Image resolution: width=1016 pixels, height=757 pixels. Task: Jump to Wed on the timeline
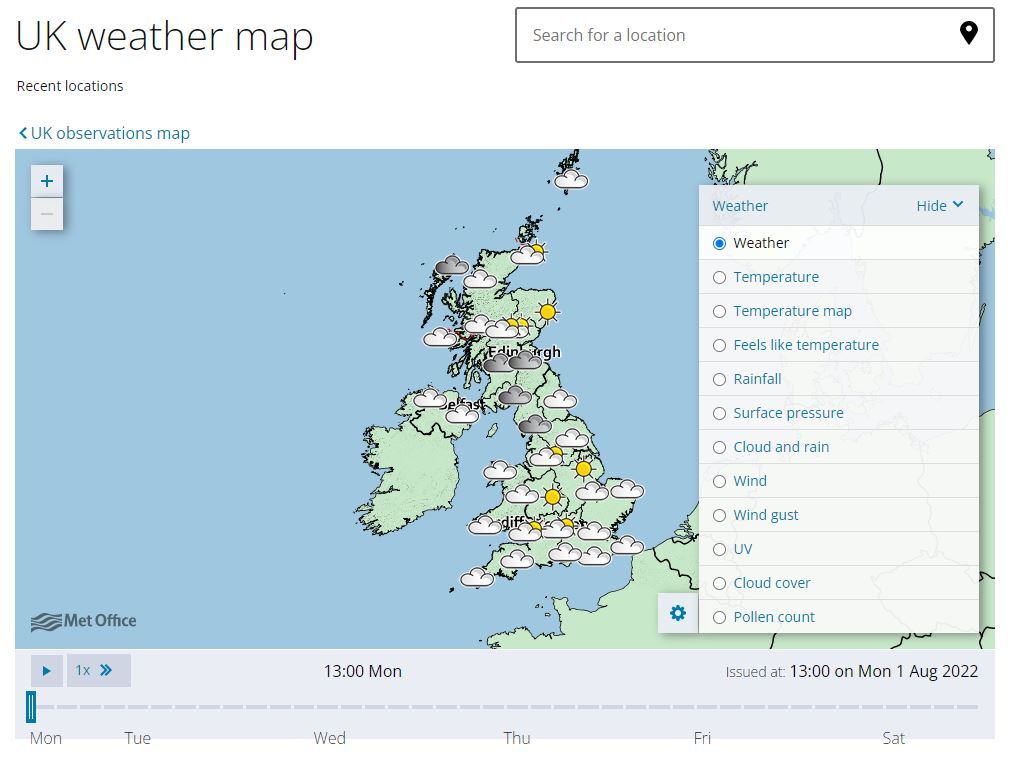pyautogui.click(x=329, y=738)
